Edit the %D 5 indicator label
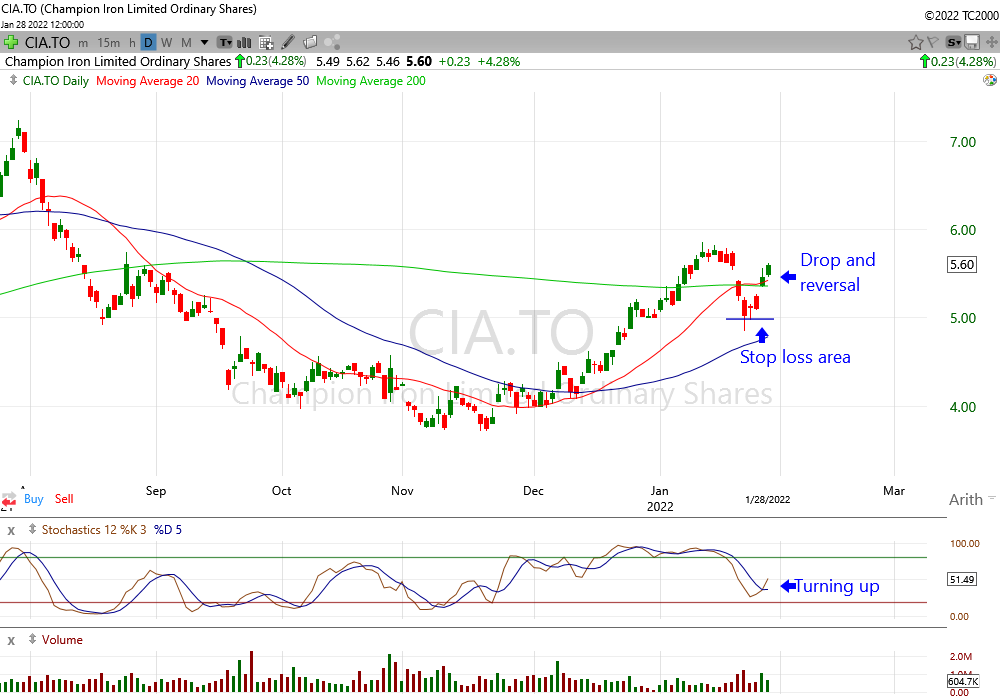Screen dimensions: 1000x700 click(x=168, y=530)
